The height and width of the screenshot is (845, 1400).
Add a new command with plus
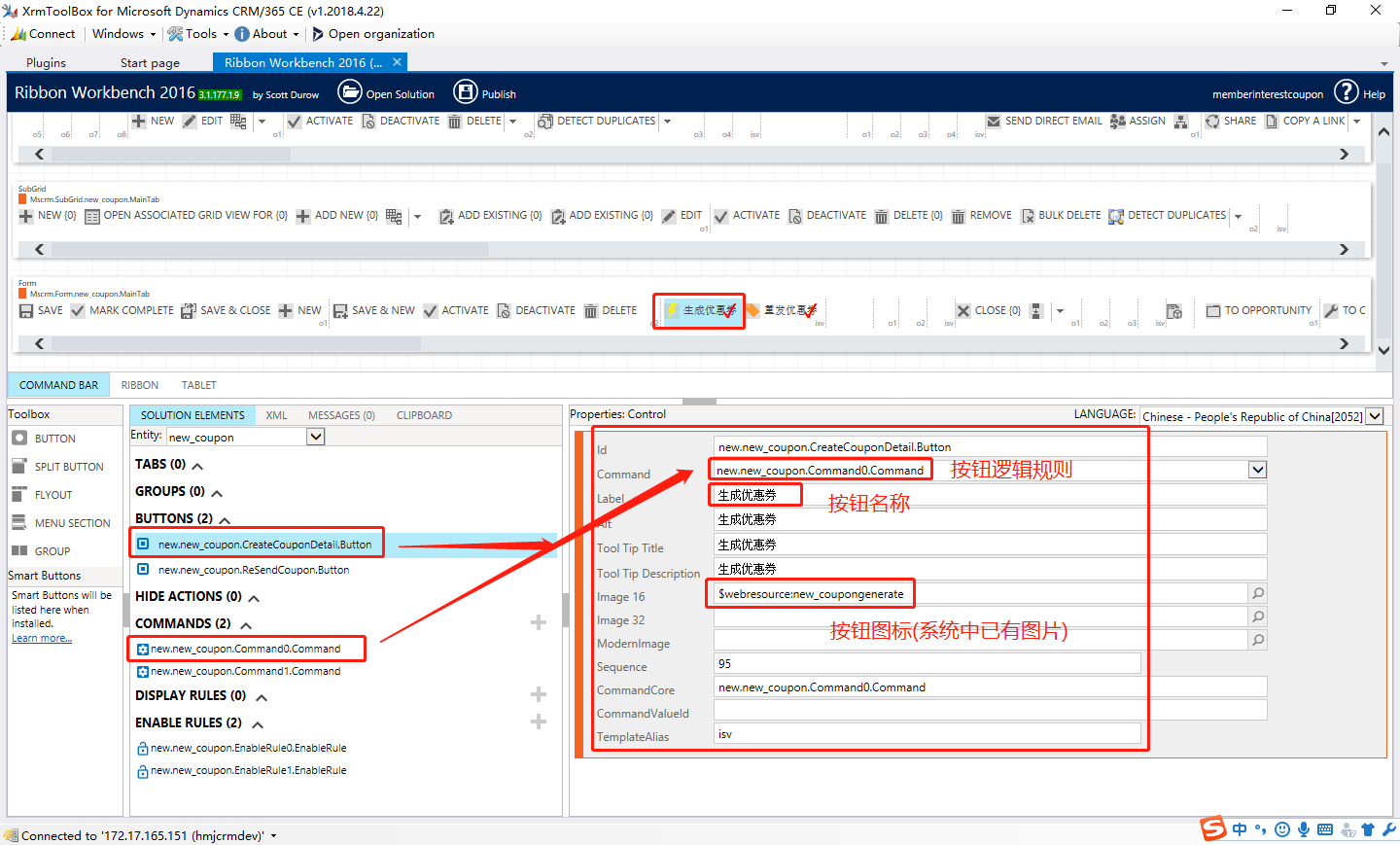(x=539, y=622)
